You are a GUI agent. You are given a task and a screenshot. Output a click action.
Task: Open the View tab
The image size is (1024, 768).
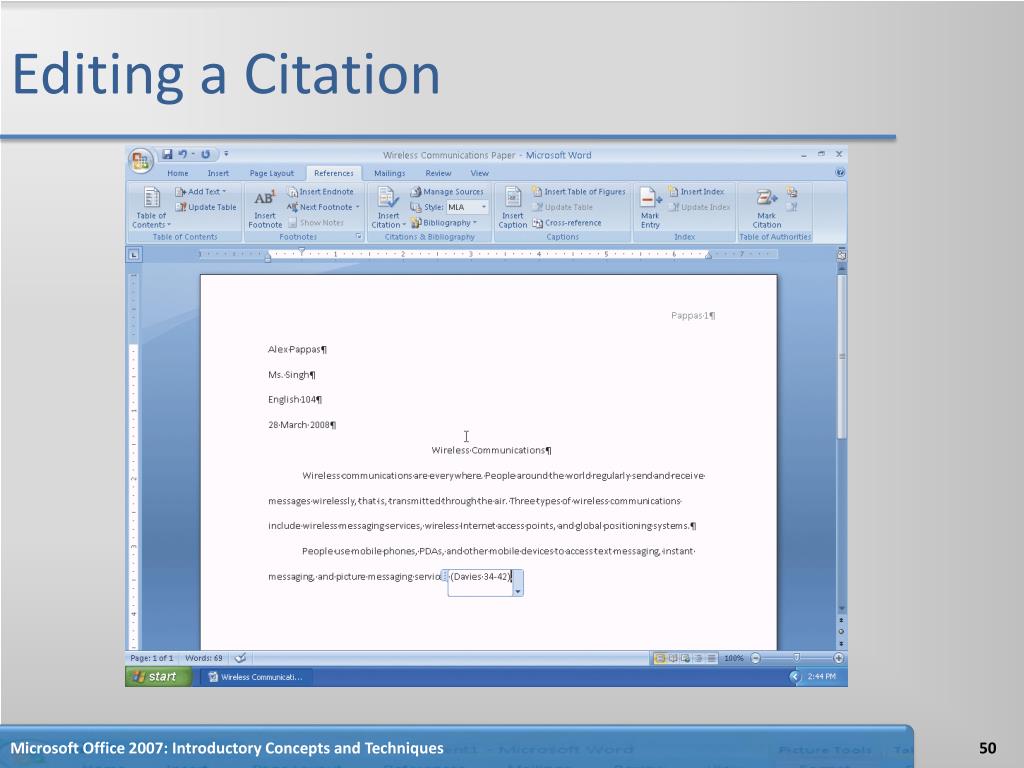point(479,173)
